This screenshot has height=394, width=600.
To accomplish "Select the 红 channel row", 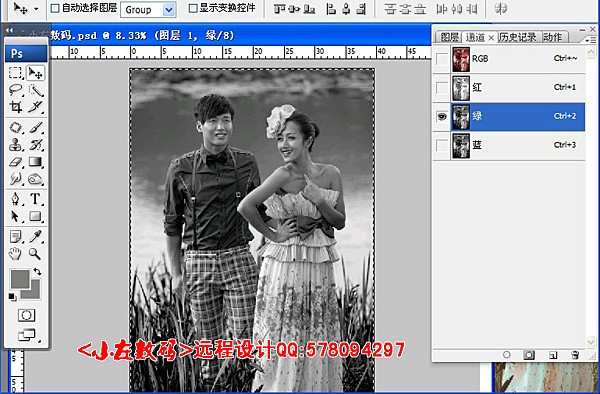I will click(518, 88).
